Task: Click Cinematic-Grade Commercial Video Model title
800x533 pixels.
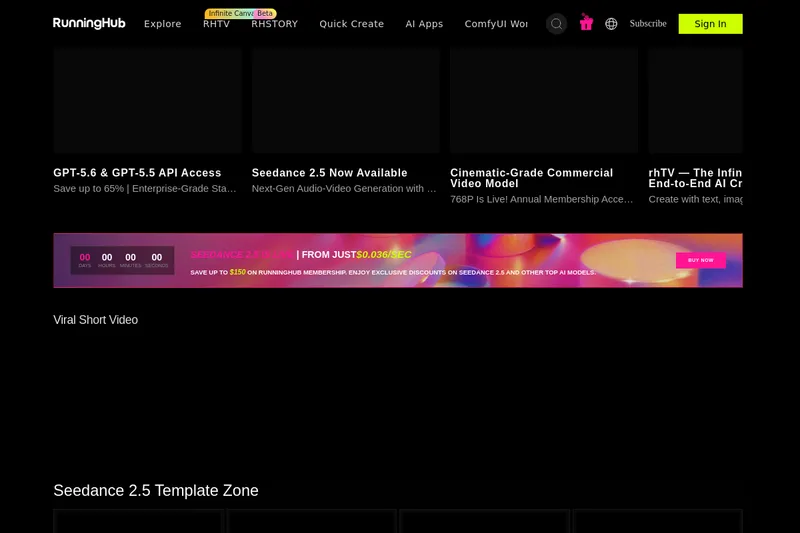Action: coord(532,178)
